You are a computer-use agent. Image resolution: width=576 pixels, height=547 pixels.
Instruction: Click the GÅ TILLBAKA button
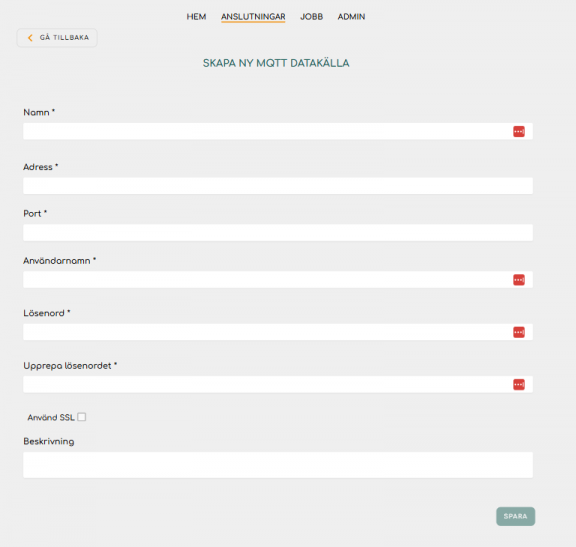57,37
